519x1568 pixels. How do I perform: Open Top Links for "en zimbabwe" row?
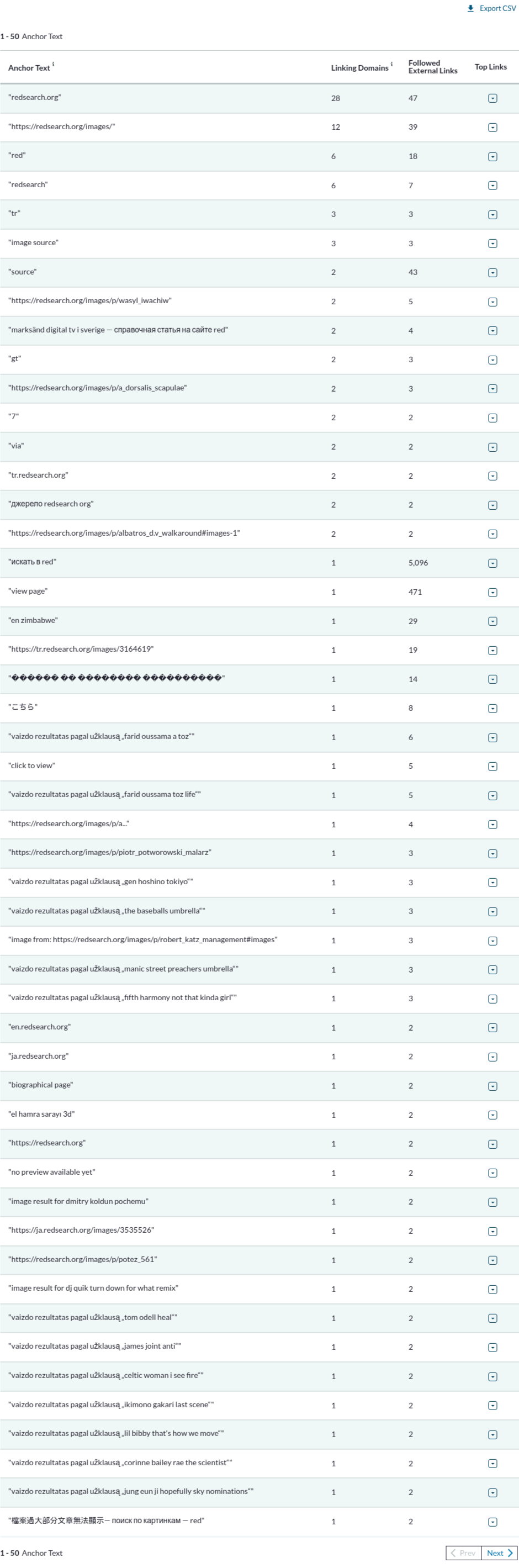pyautogui.click(x=492, y=621)
